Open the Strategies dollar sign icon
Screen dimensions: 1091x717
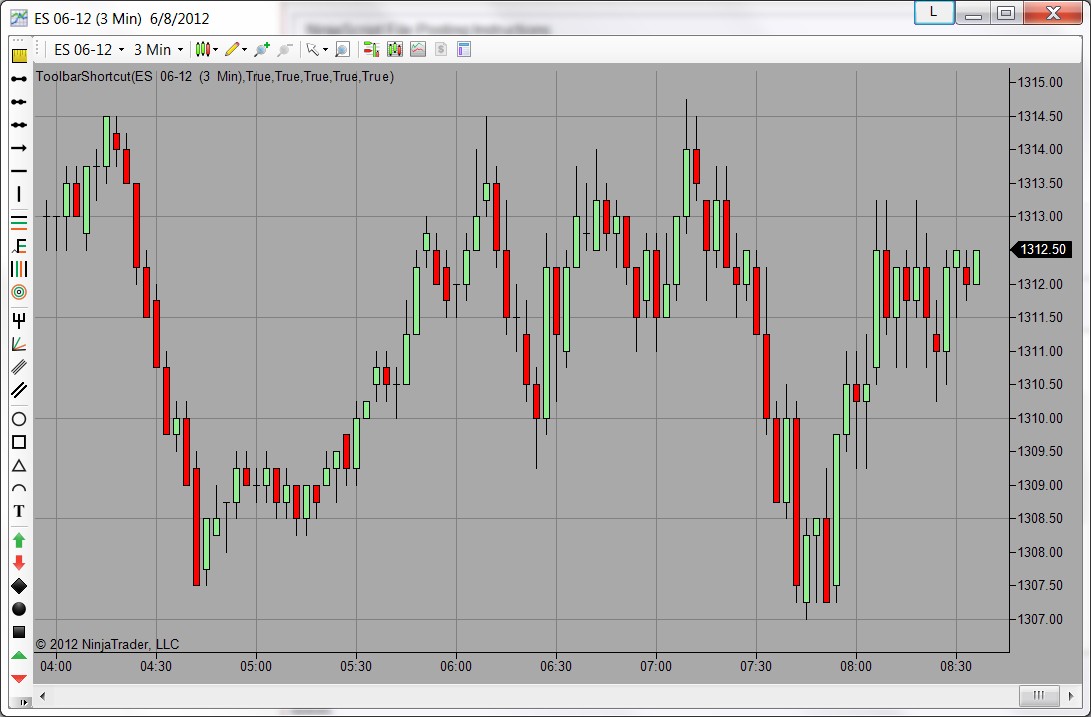[440, 49]
